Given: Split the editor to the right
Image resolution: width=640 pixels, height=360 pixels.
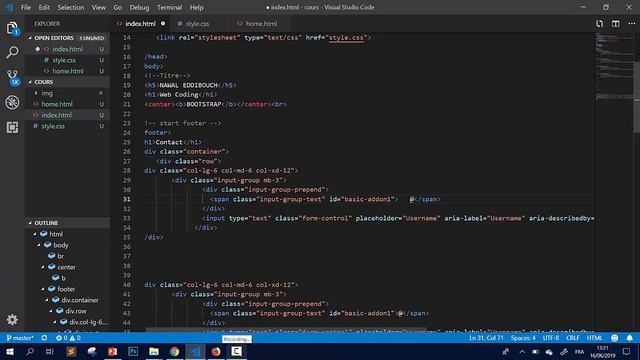Looking at the screenshot, I should coord(616,24).
